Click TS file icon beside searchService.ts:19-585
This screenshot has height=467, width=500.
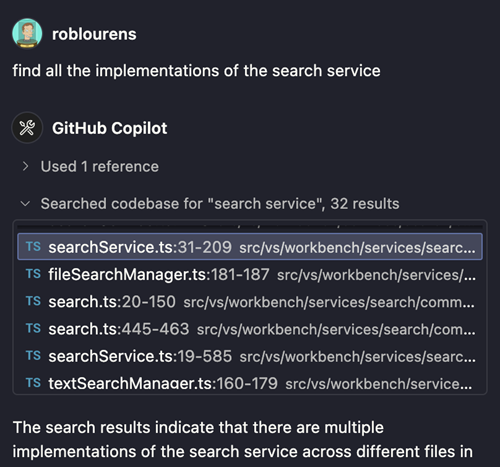tap(33, 356)
